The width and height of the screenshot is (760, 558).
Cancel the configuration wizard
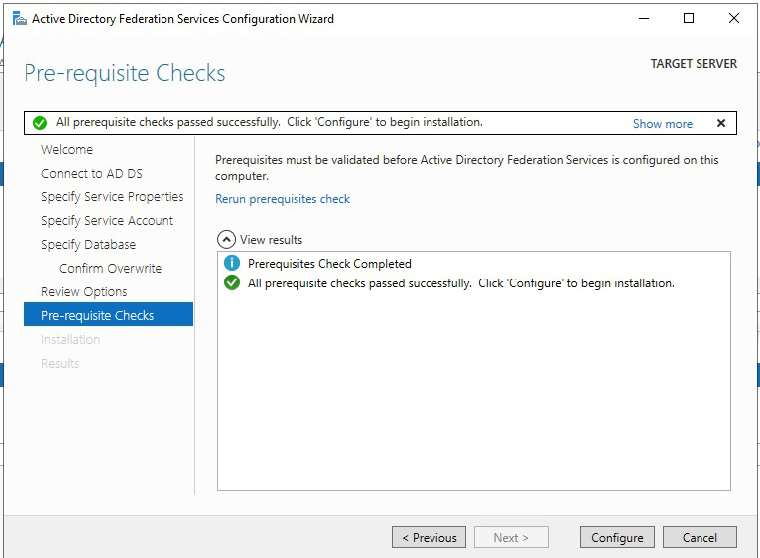tap(699, 537)
